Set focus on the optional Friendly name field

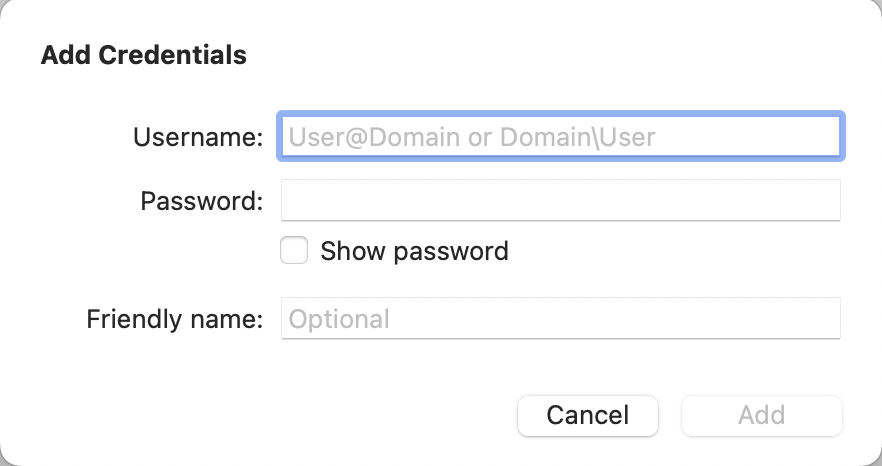point(561,319)
